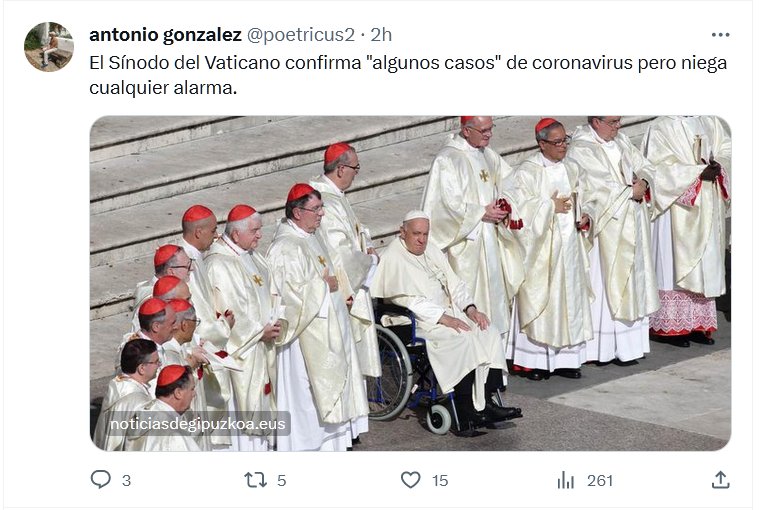Viewport: 766px width, 510px height.
Task: Click the likes count 15
Action: click(440, 481)
